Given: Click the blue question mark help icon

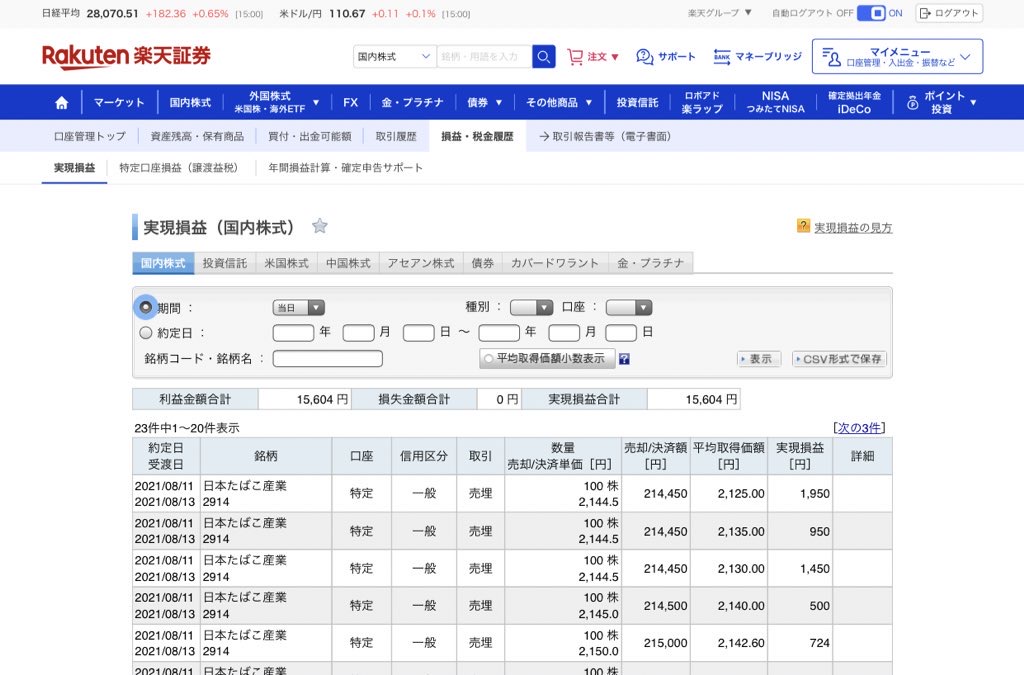Looking at the screenshot, I should pyautogui.click(x=624, y=359).
